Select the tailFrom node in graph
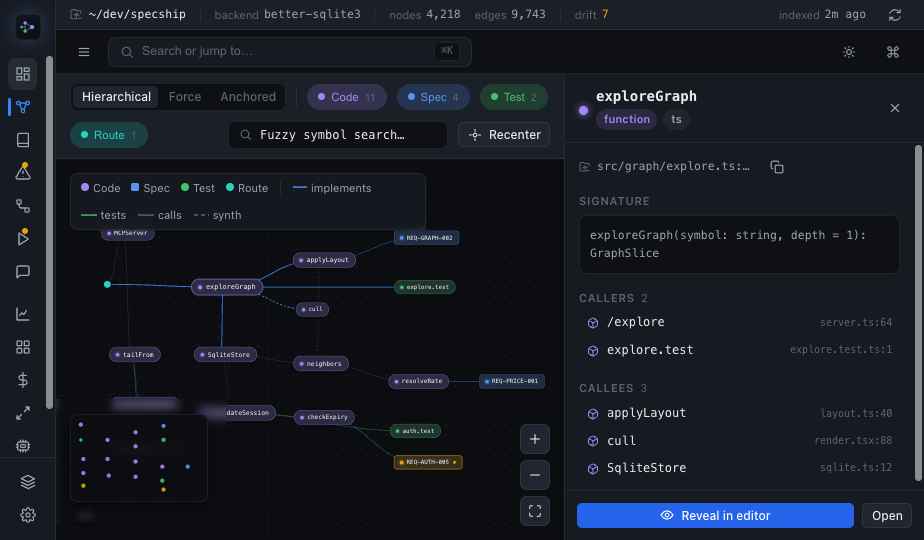The image size is (924, 540). (x=134, y=354)
